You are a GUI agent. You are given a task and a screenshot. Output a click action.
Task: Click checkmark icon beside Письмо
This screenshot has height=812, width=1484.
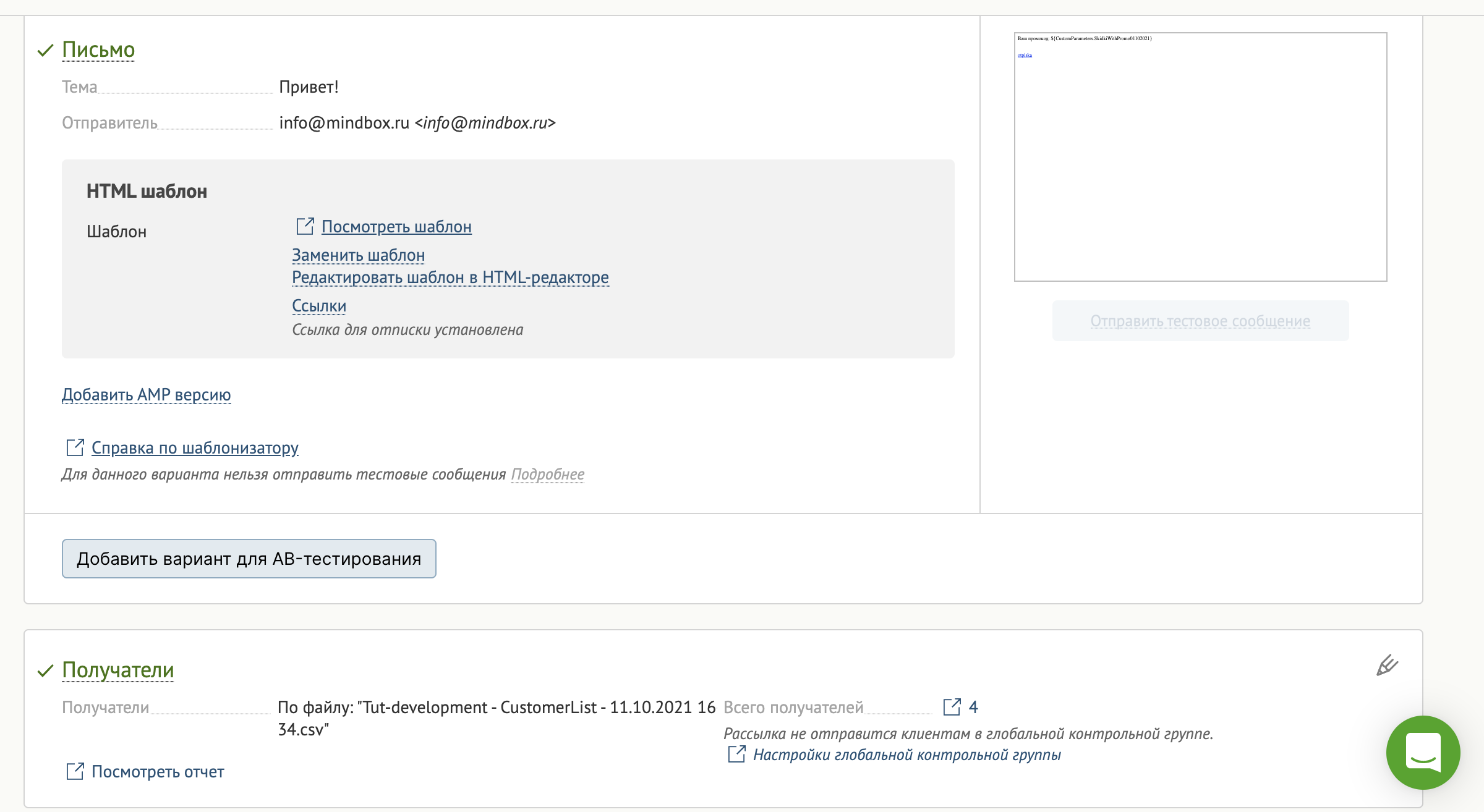tap(46, 51)
